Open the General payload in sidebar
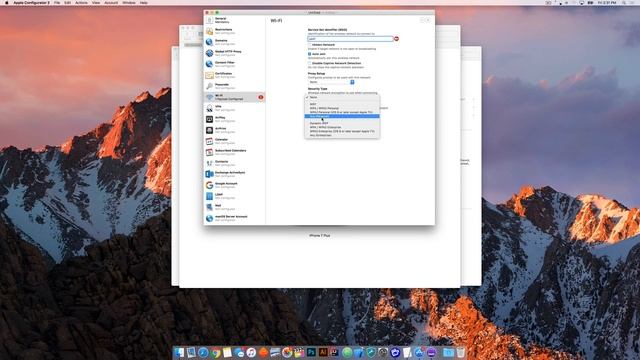640x360 pixels. (234, 20)
